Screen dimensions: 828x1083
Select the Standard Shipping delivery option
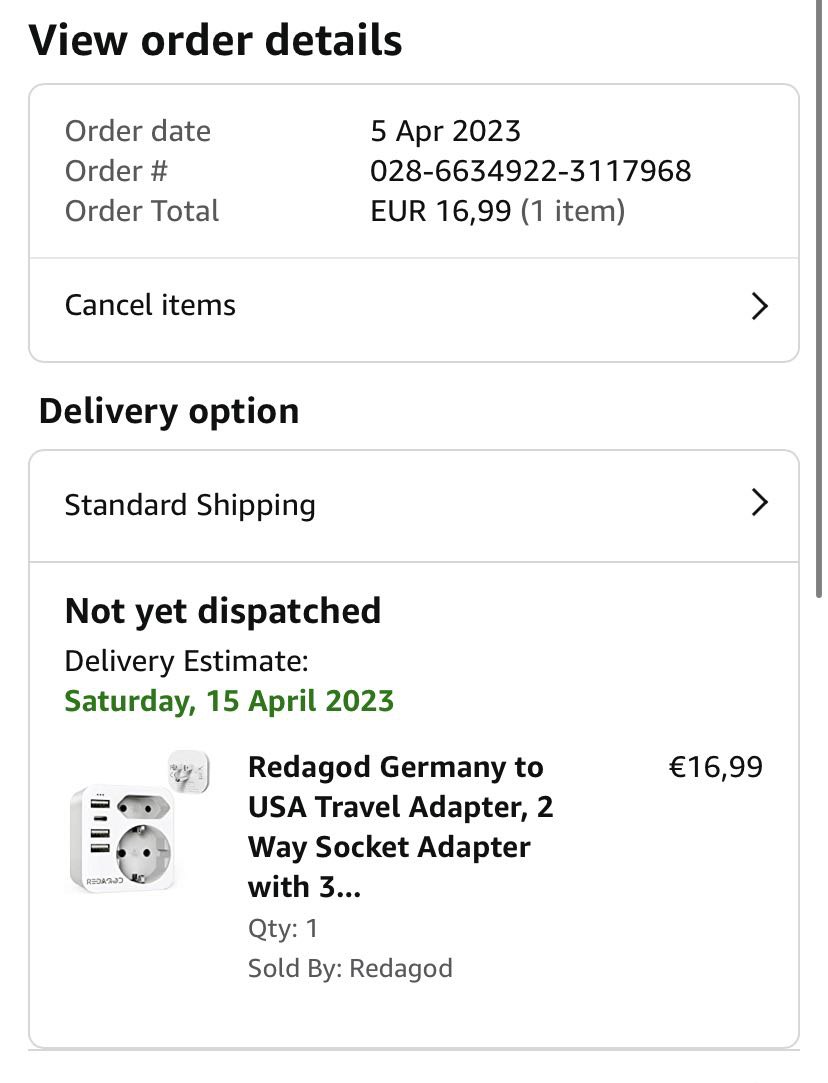pos(190,505)
